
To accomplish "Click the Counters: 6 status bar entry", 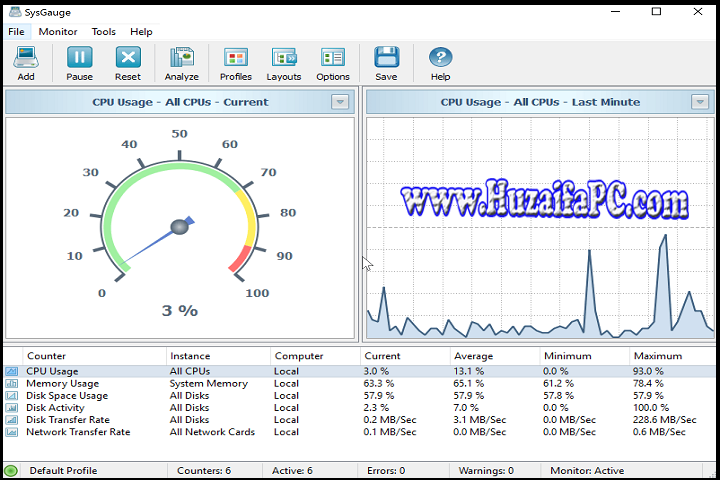I will [204, 470].
